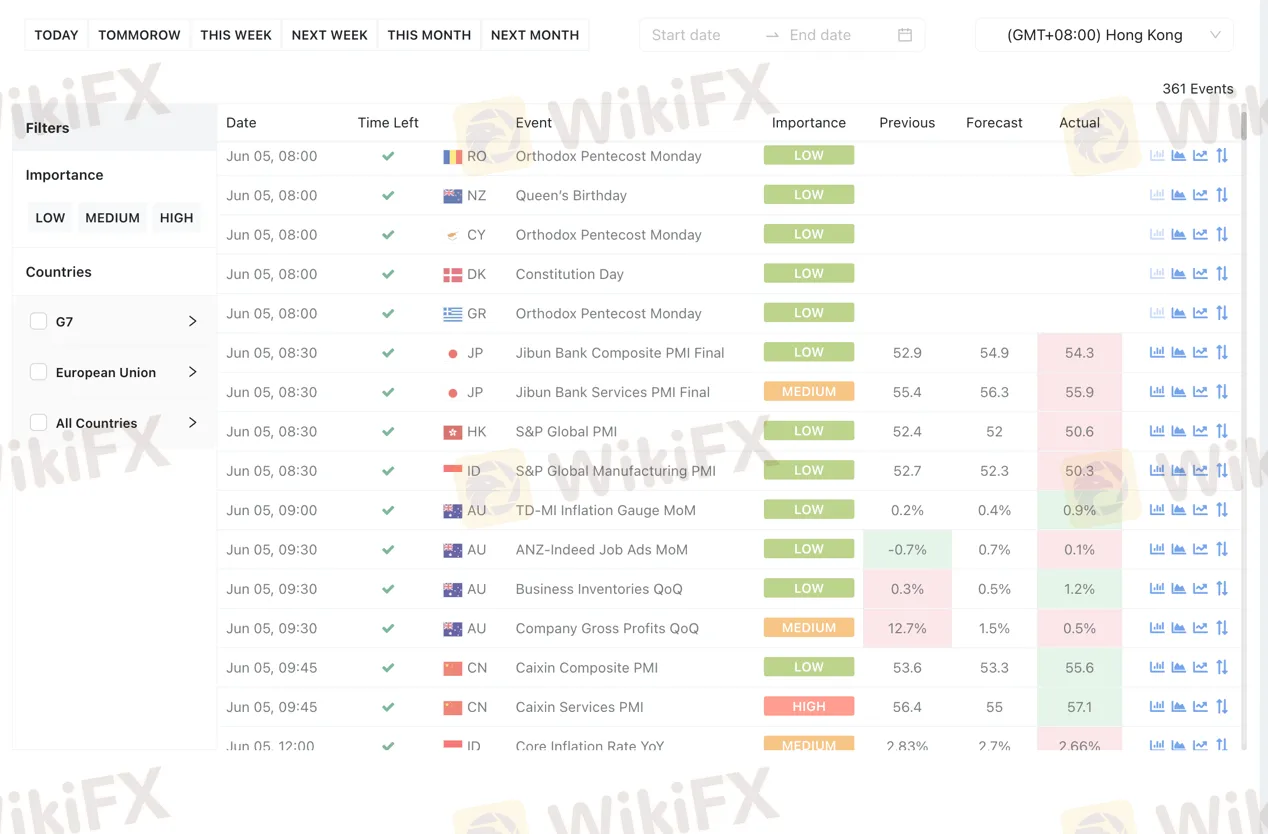Click MEDIUM badge on Jibun Bank Services PMI Final
The image size is (1268, 834).
809,392
